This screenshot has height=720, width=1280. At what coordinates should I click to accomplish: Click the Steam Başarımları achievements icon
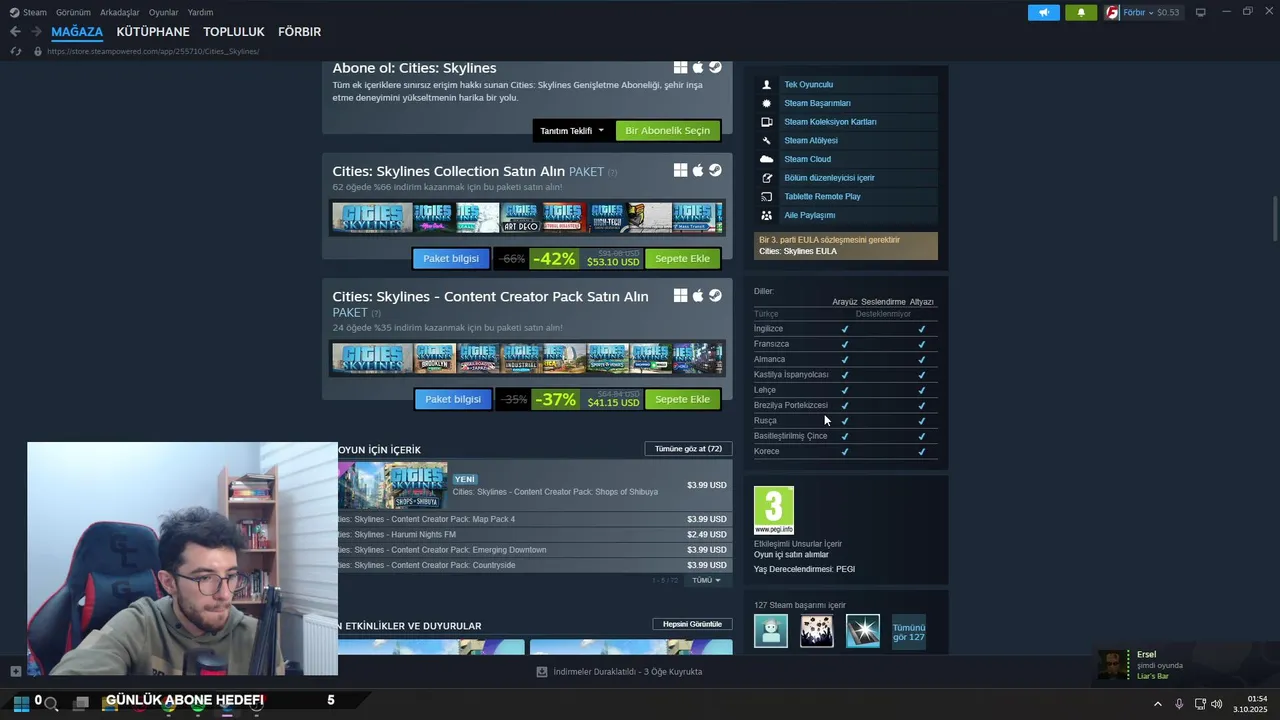(x=767, y=103)
